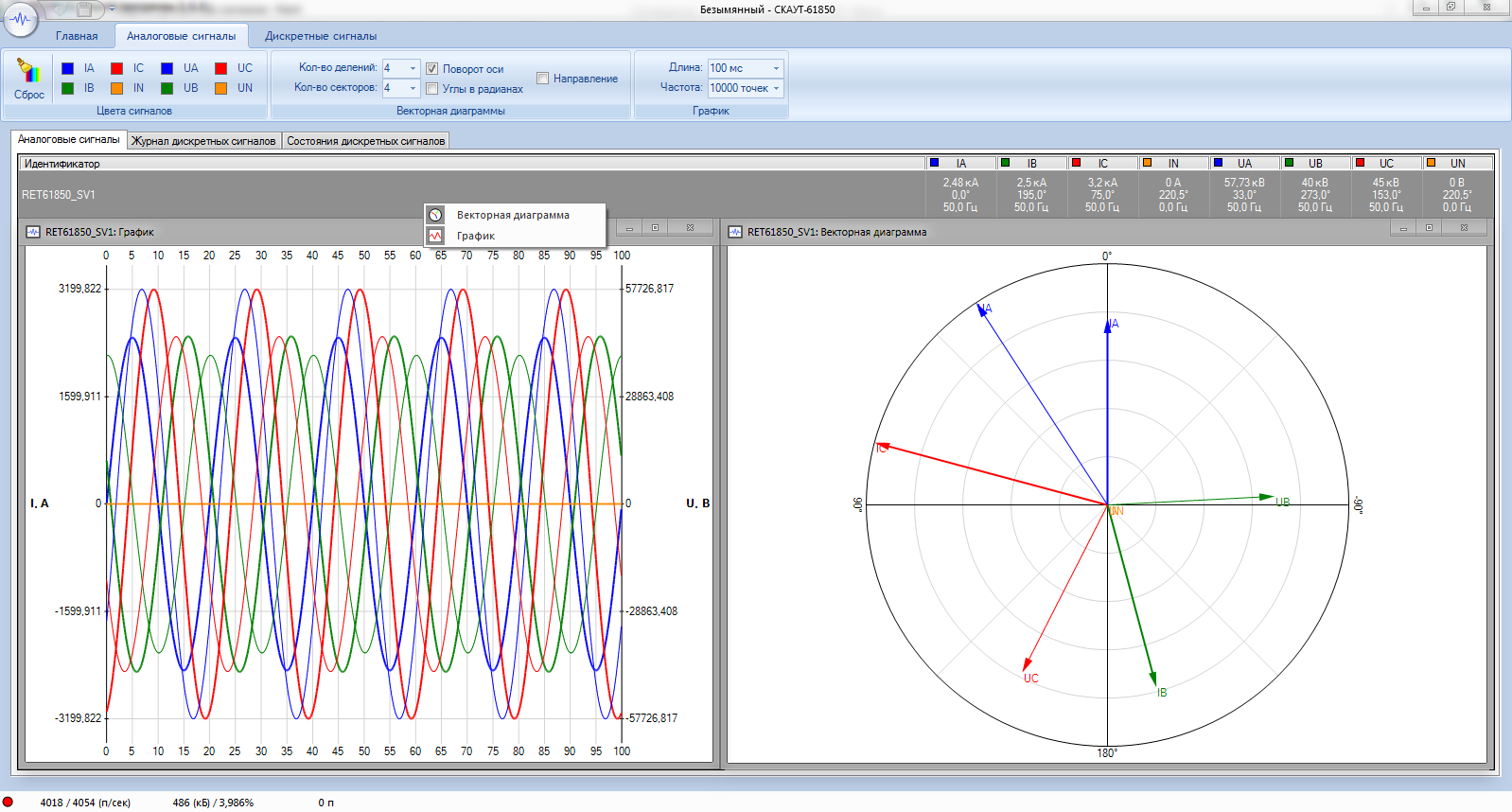Click the red status indicator in status bar
Image resolution: width=1512 pixels, height=812 pixels.
[x=9, y=802]
